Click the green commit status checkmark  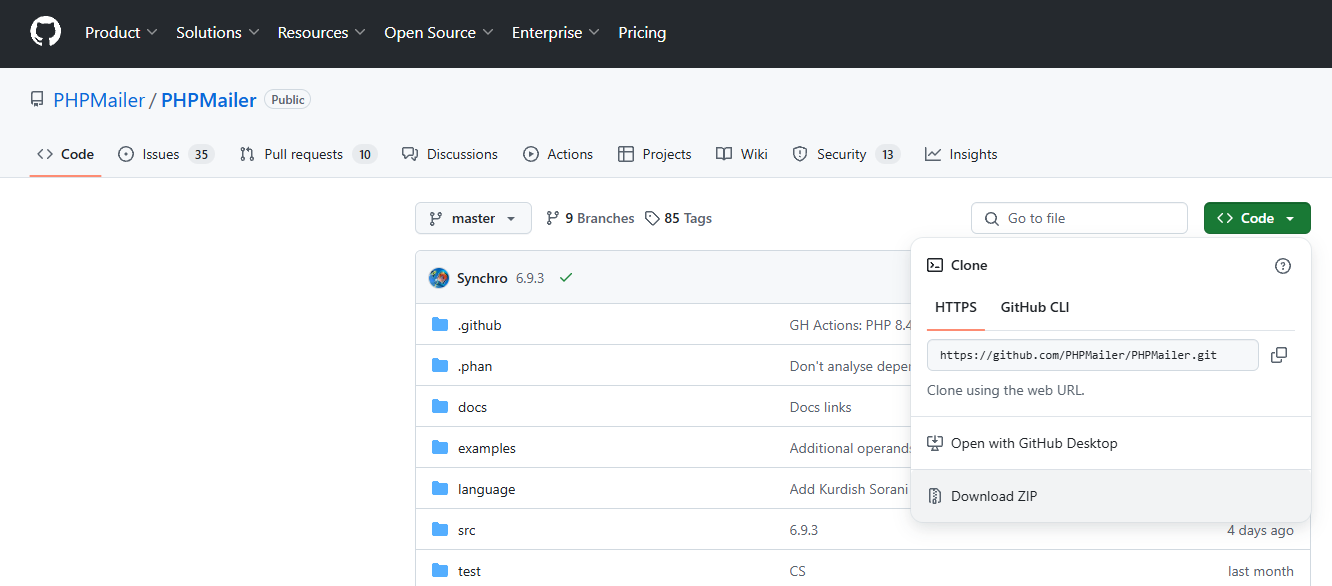(x=566, y=278)
